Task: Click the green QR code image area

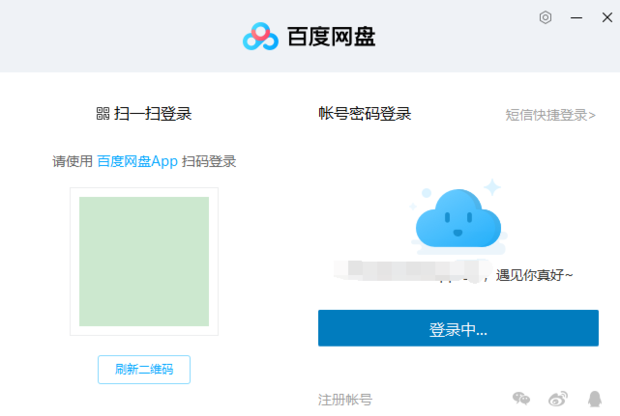Action: (x=144, y=261)
